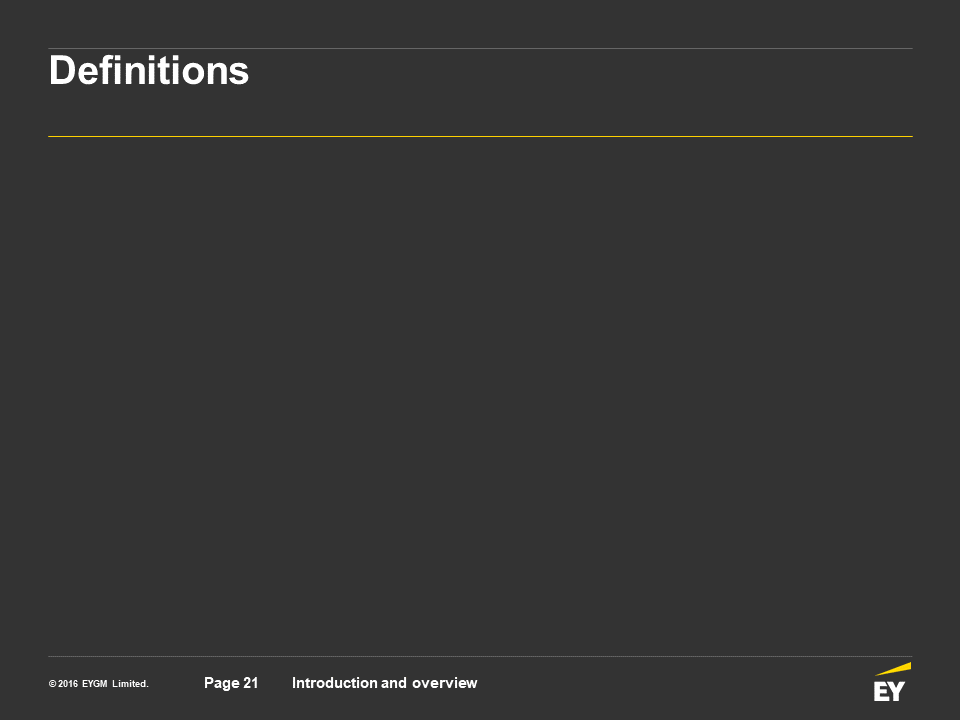Image resolution: width=960 pixels, height=720 pixels.
Task: Click the word Page in the footer
Action: coord(222,683)
